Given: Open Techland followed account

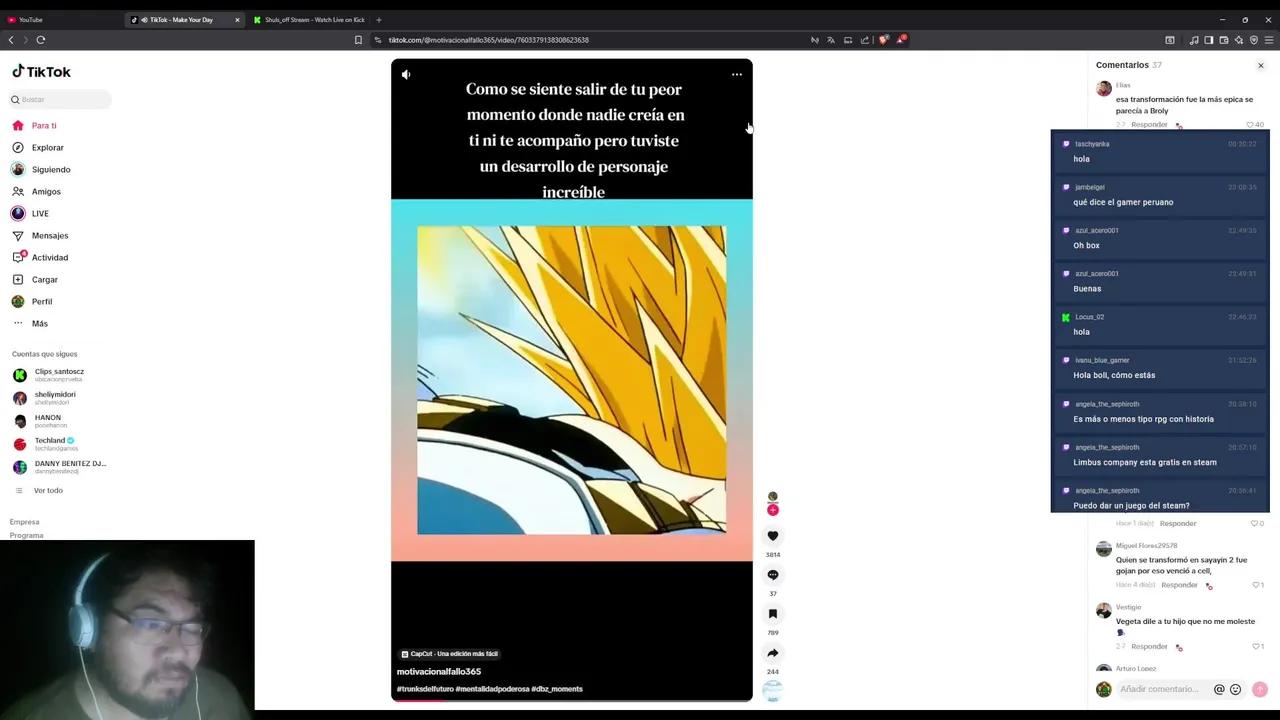Looking at the screenshot, I should point(44,444).
